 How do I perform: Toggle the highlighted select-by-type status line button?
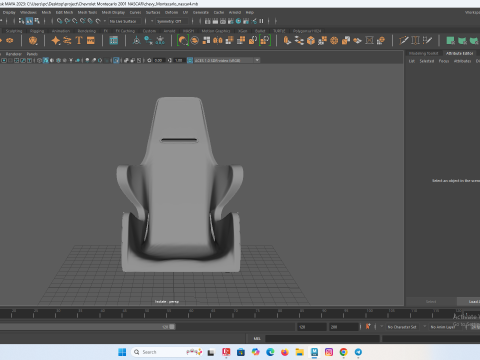point(29,21)
